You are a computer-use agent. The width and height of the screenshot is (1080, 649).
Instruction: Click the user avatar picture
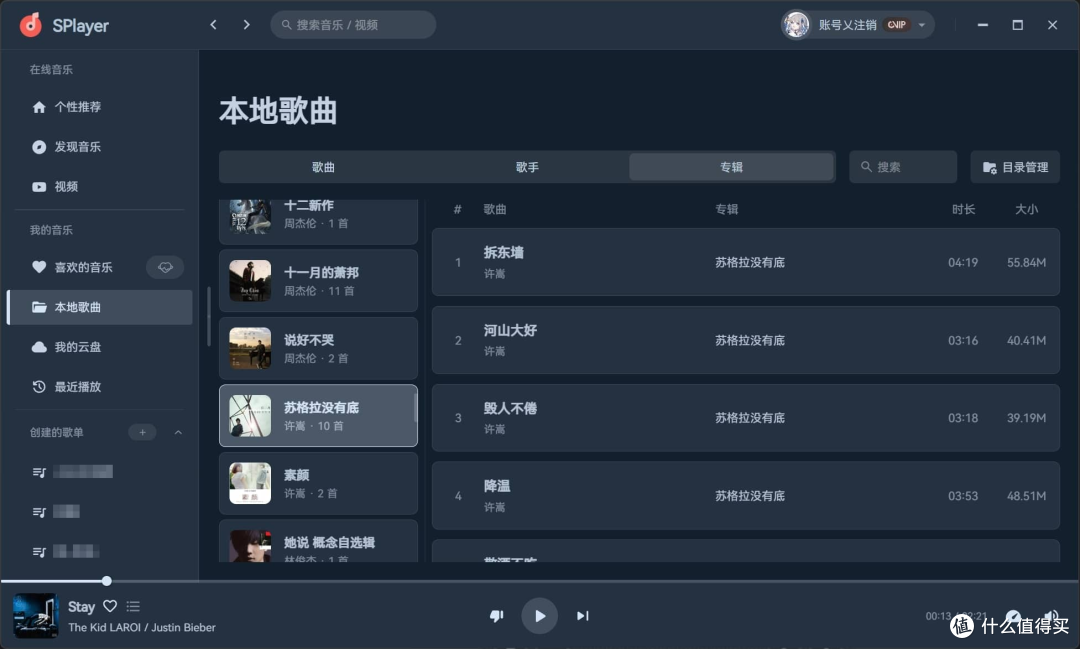tap(796, 25)
